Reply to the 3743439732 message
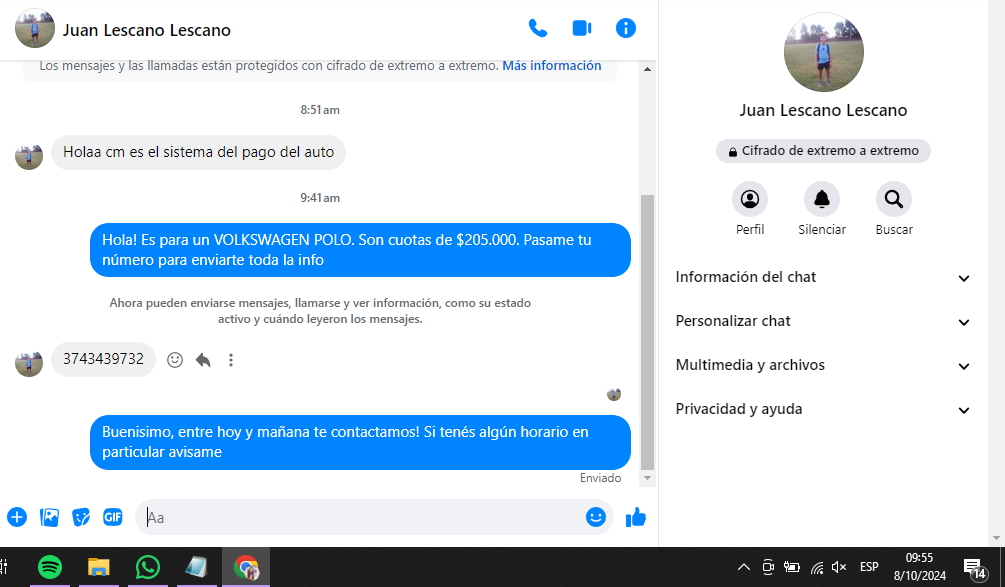Viewport: 1005px width, 587px height. [x=203, y=360]
